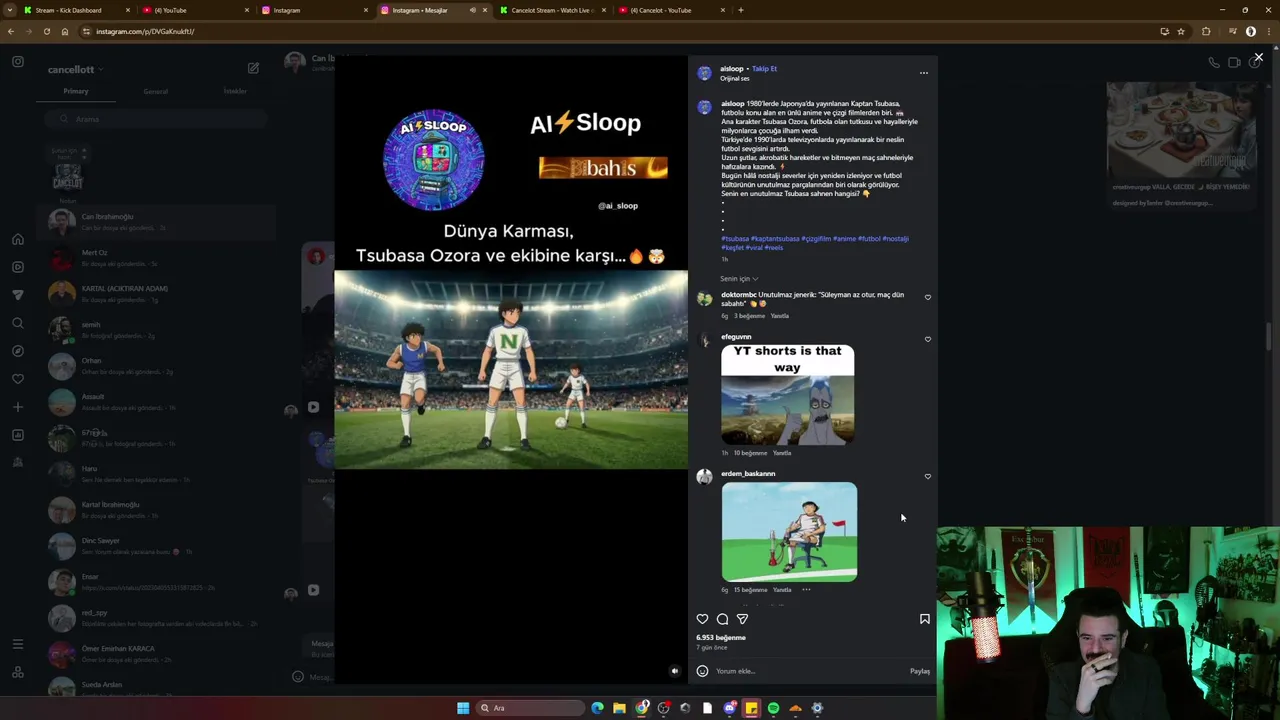Open a new browser tab plus button
The width and height of the screenshot is (1280, 720).
tap(740, 10)
